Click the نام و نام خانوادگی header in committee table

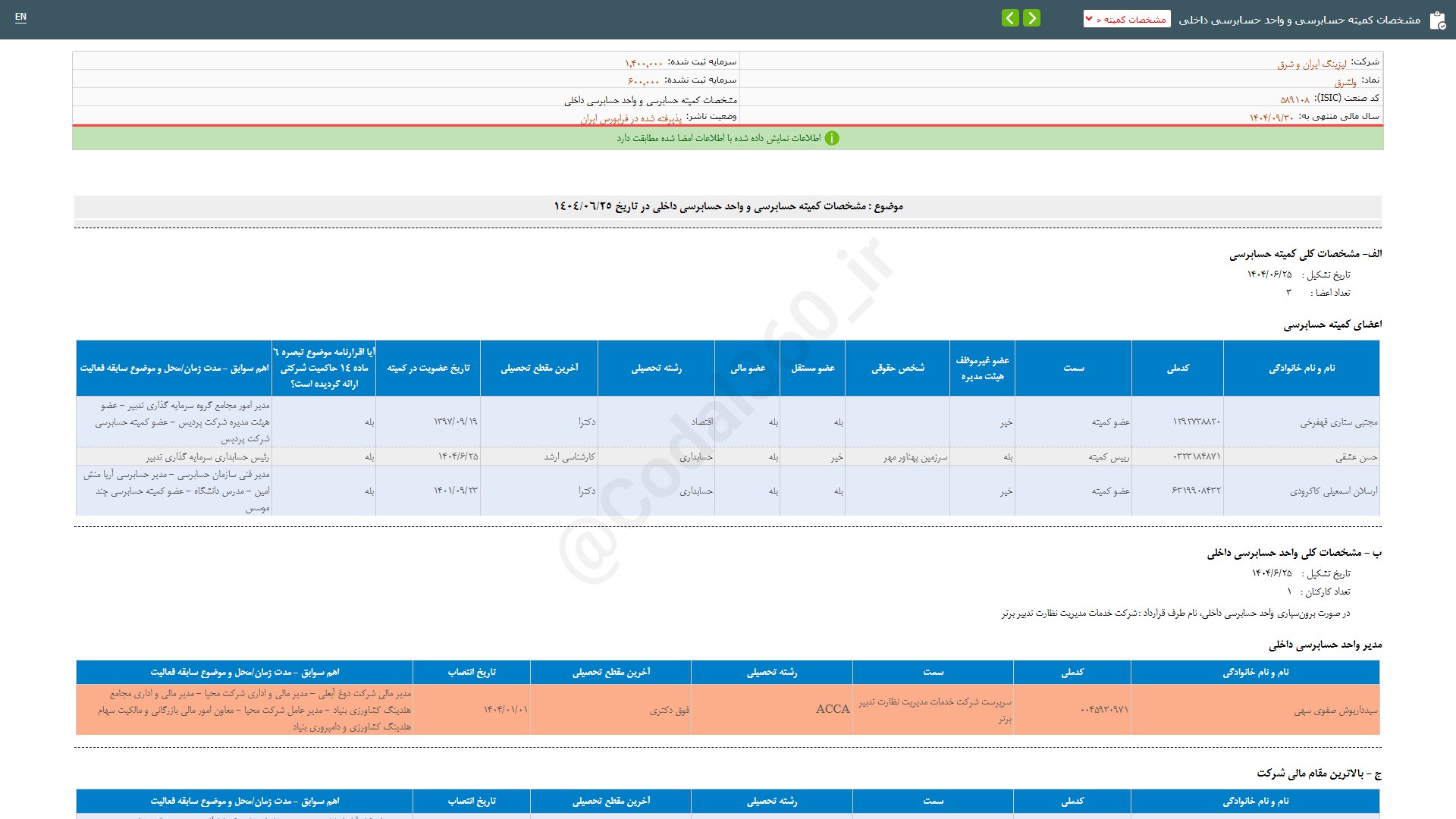coord(1301,369)
